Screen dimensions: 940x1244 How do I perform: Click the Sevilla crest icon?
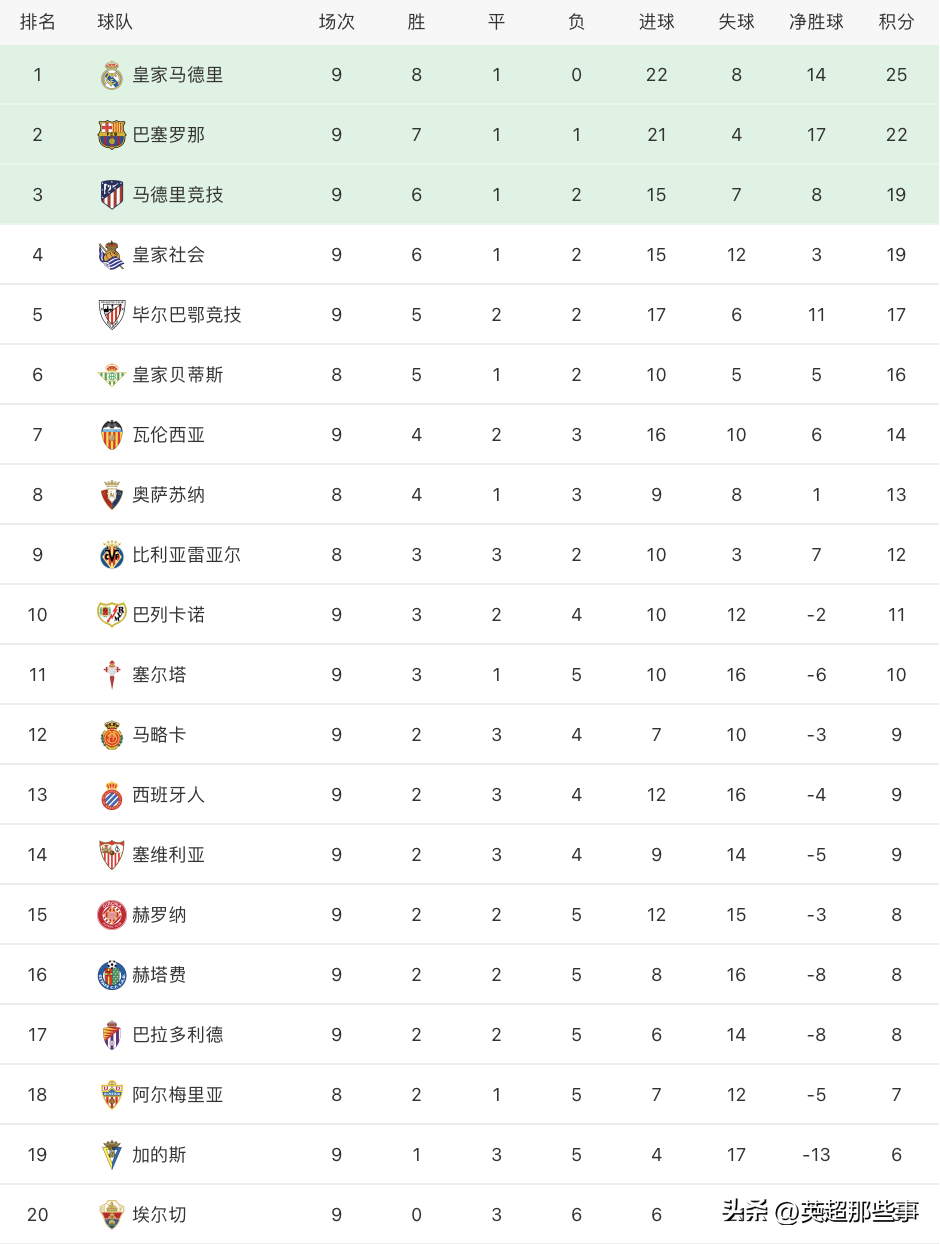click(112, 855)
